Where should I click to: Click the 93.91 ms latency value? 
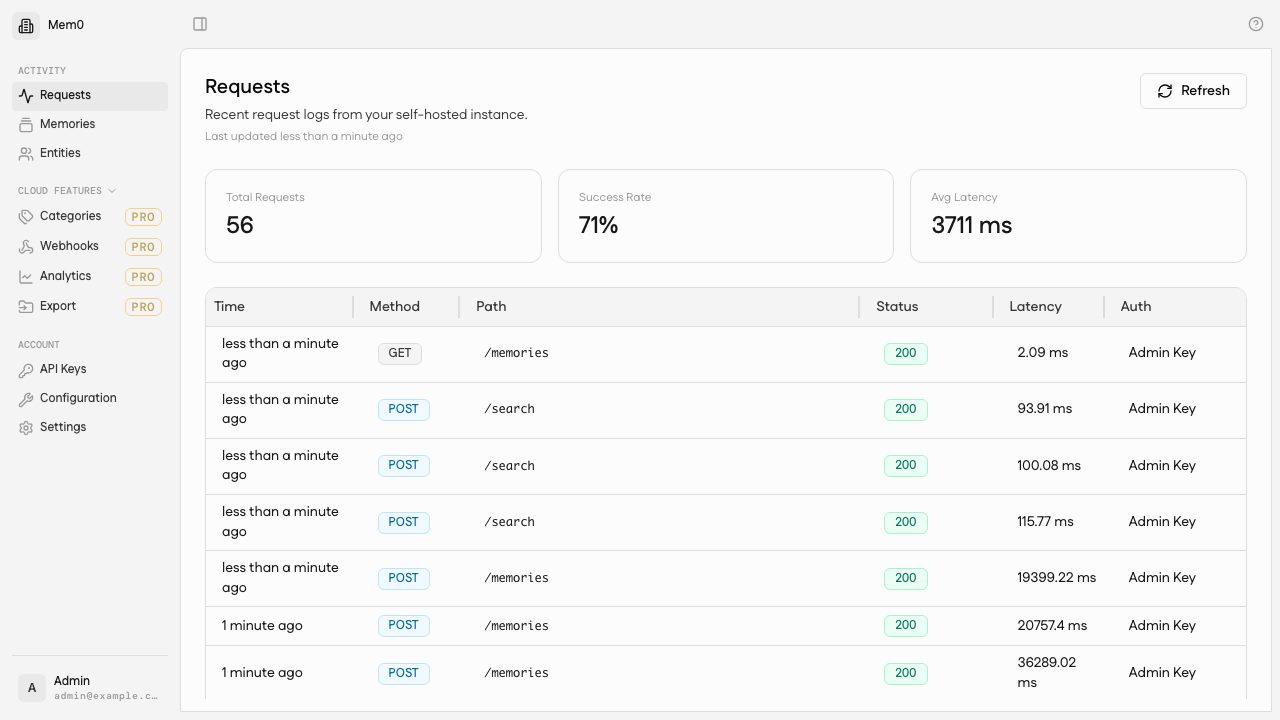pos(1045,409)
